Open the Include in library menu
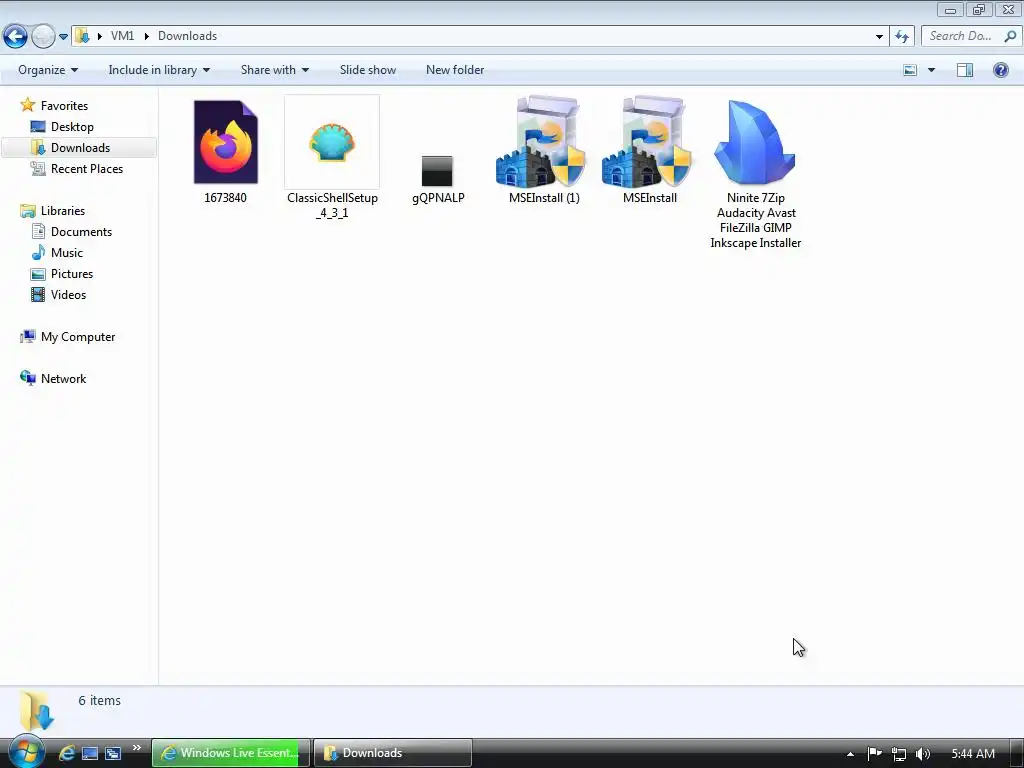Image resolution: width=1024 pixels, height=768 pixels. click(159, 70)
